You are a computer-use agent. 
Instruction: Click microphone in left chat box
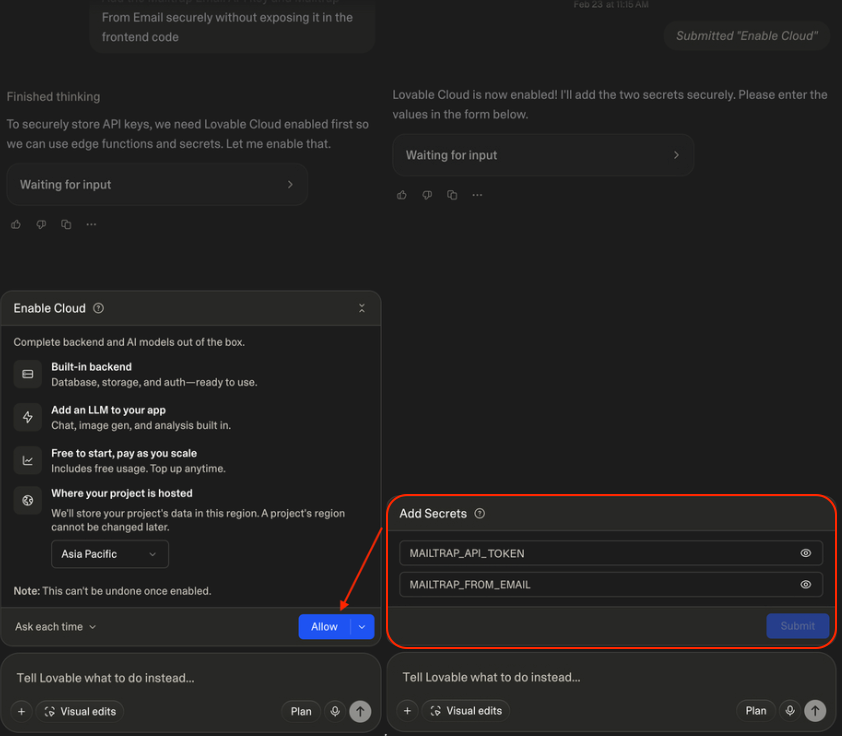coord(335,711)
